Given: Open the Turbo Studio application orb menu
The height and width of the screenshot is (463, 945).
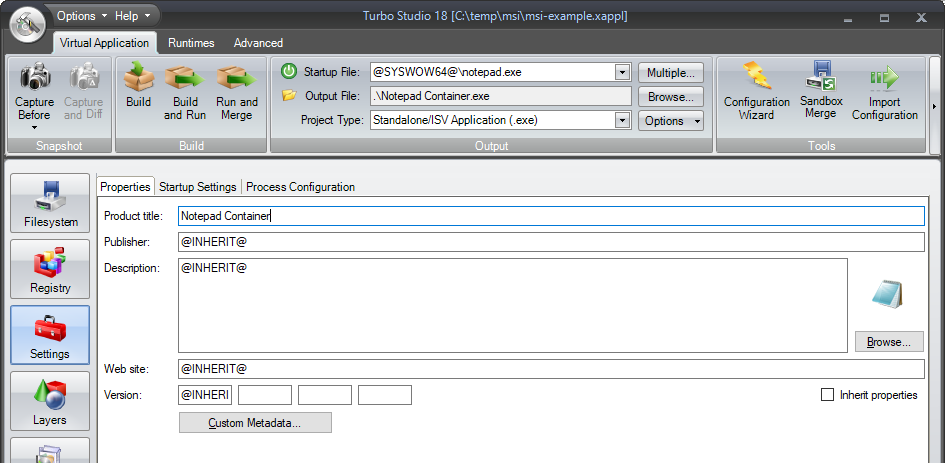Looking at the screenshot, I should [x=28, y=25].
